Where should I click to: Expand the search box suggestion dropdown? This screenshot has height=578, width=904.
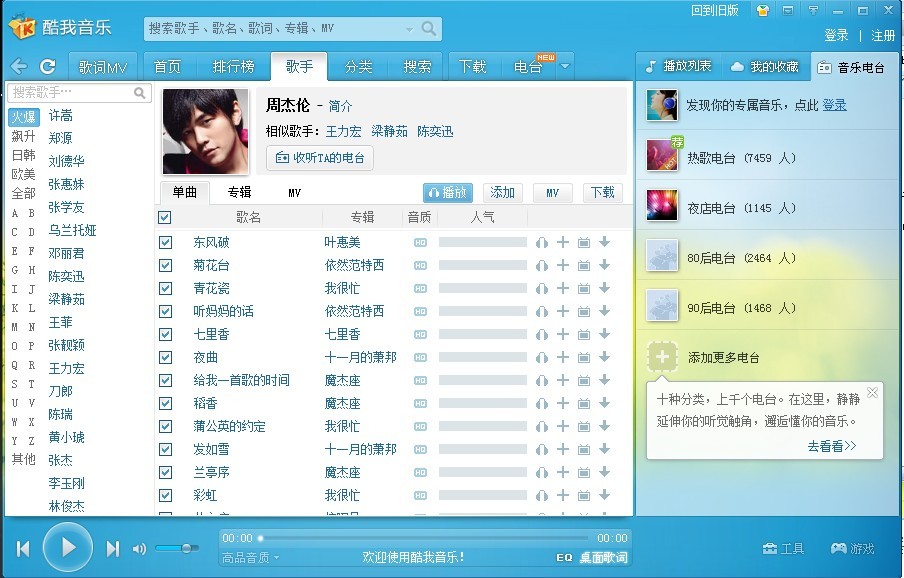click(409, 29)
